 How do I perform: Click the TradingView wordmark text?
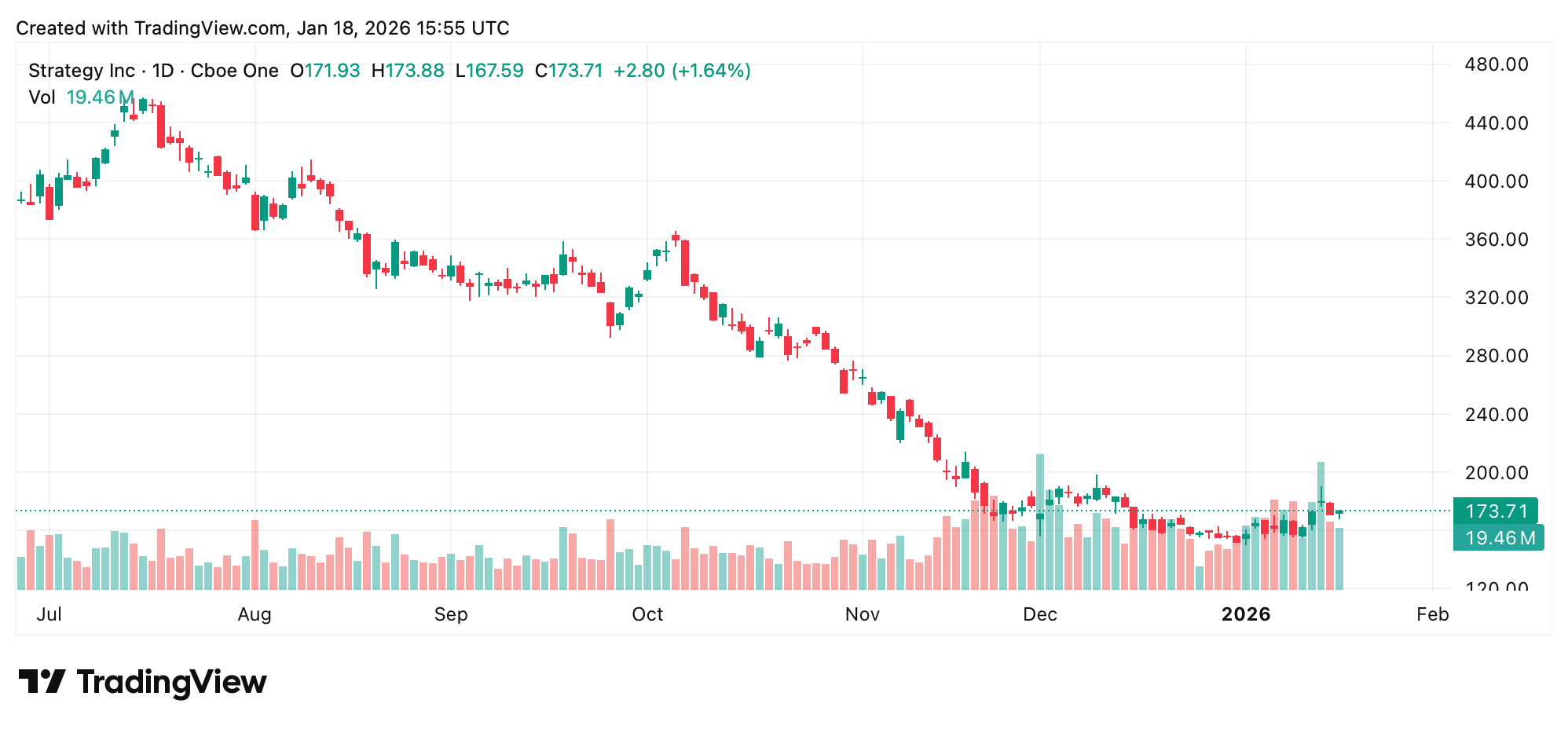(x=171, y=682)
